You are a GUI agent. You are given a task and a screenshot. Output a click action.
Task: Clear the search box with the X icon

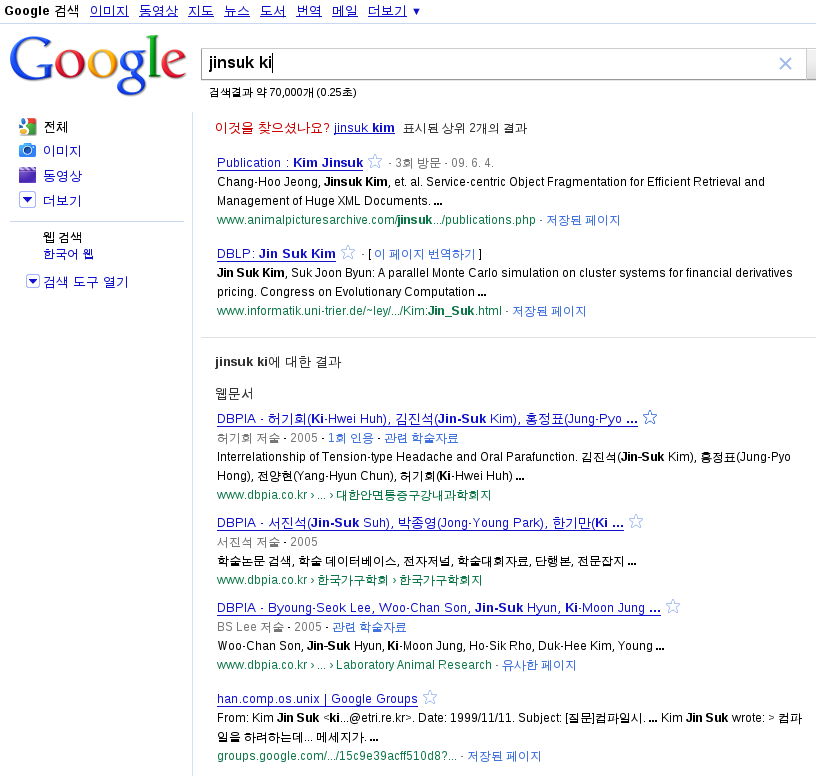(x=785, y=63)
